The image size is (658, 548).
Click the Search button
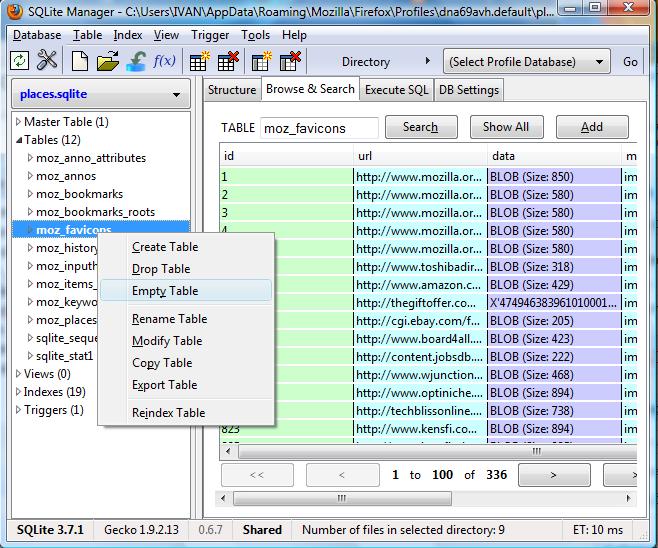point(421,127)
